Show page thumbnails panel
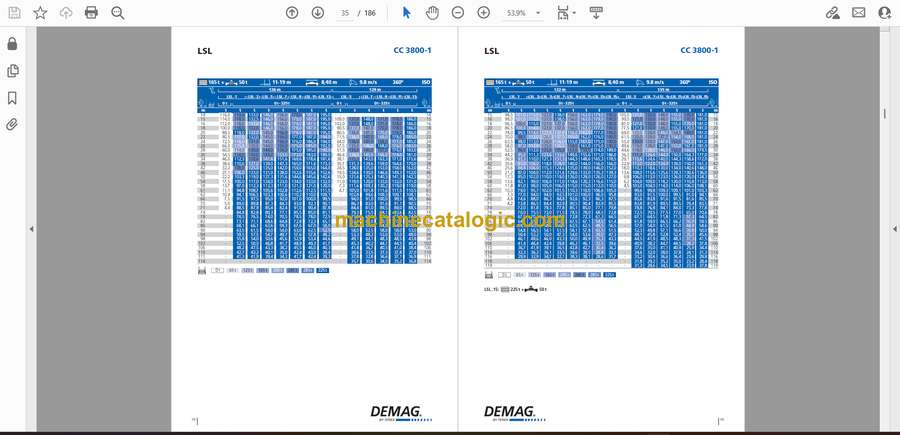 pos(12,71)
